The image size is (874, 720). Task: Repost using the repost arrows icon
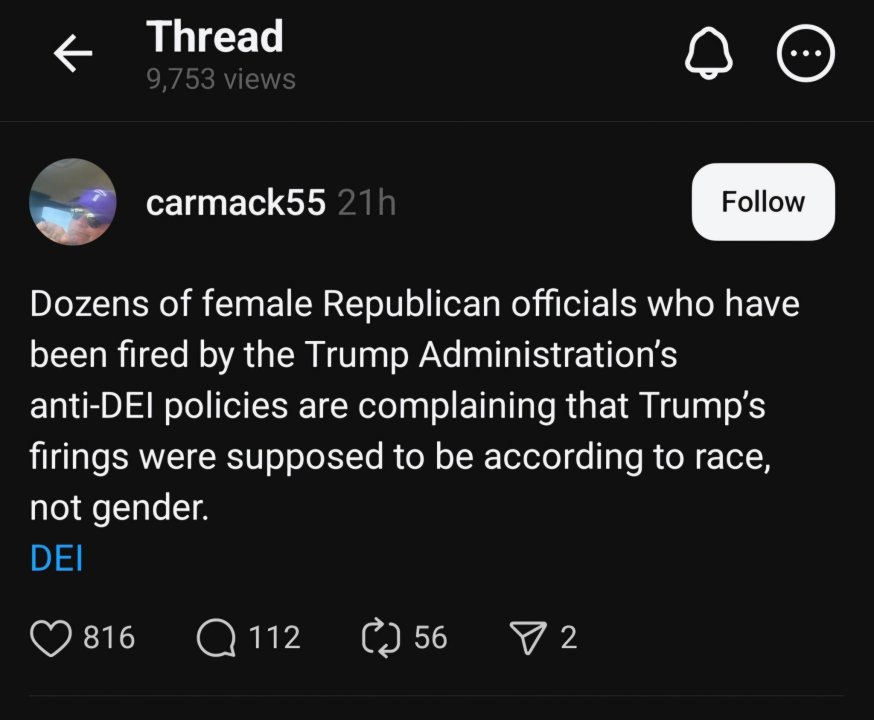click(x=381, y=637)
